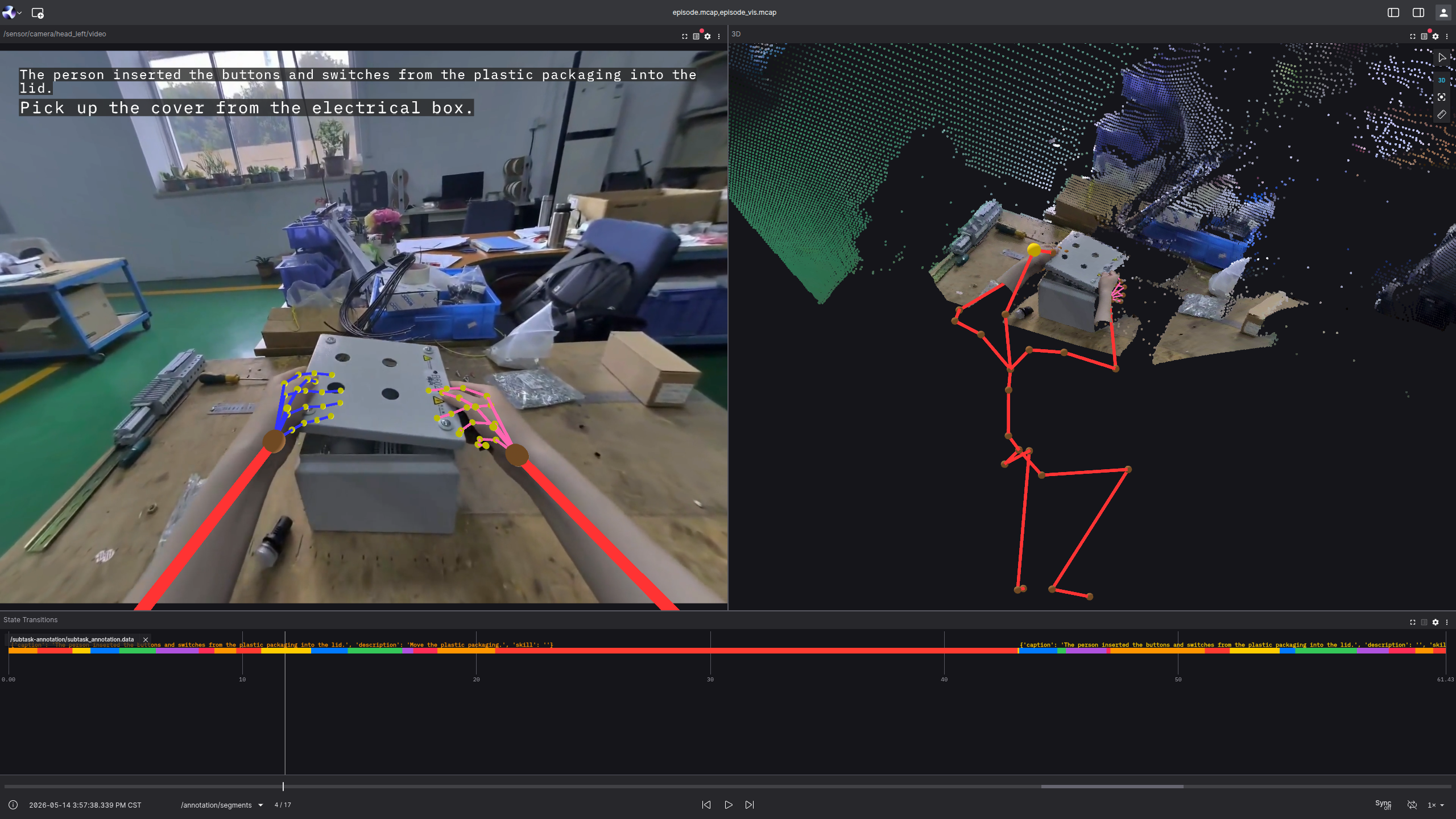Play the episode recording
This screenshot has height=819, width=1456.
coord(728,805)
